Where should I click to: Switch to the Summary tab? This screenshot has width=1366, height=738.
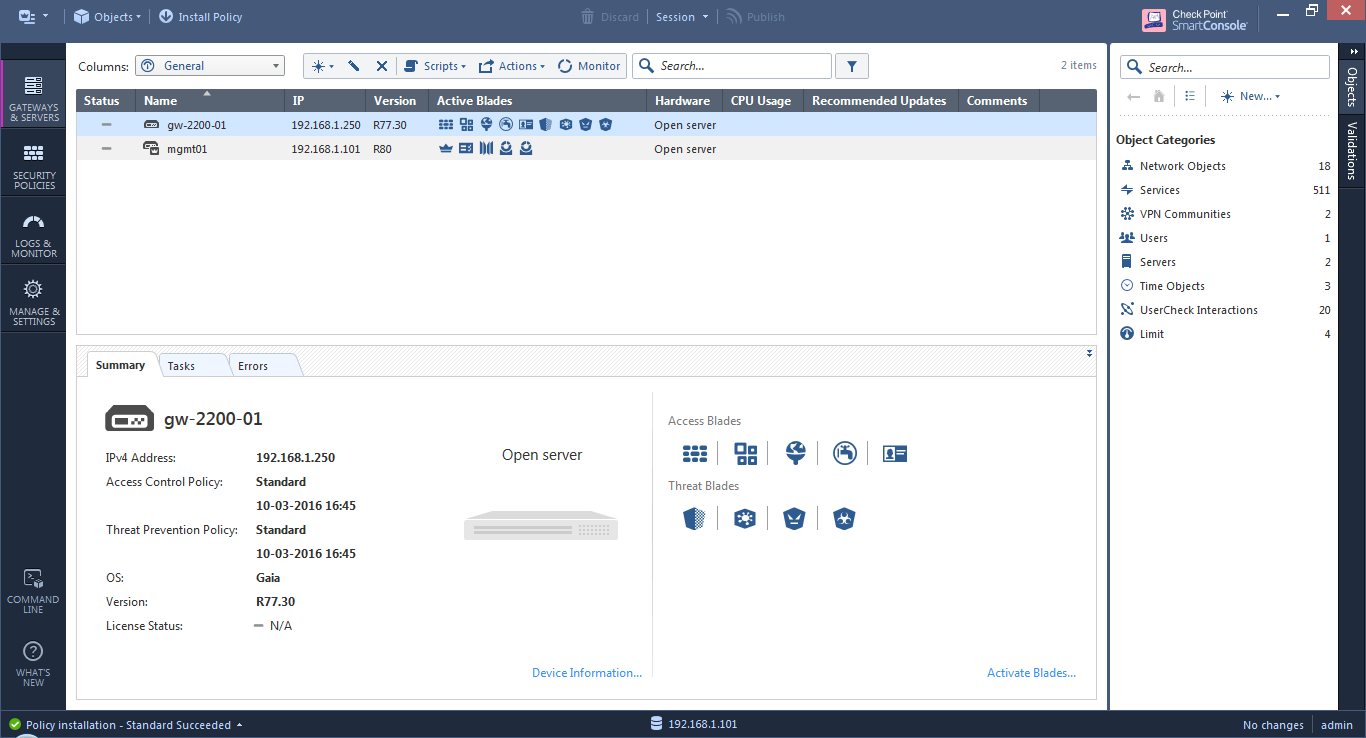pos(121,365)
